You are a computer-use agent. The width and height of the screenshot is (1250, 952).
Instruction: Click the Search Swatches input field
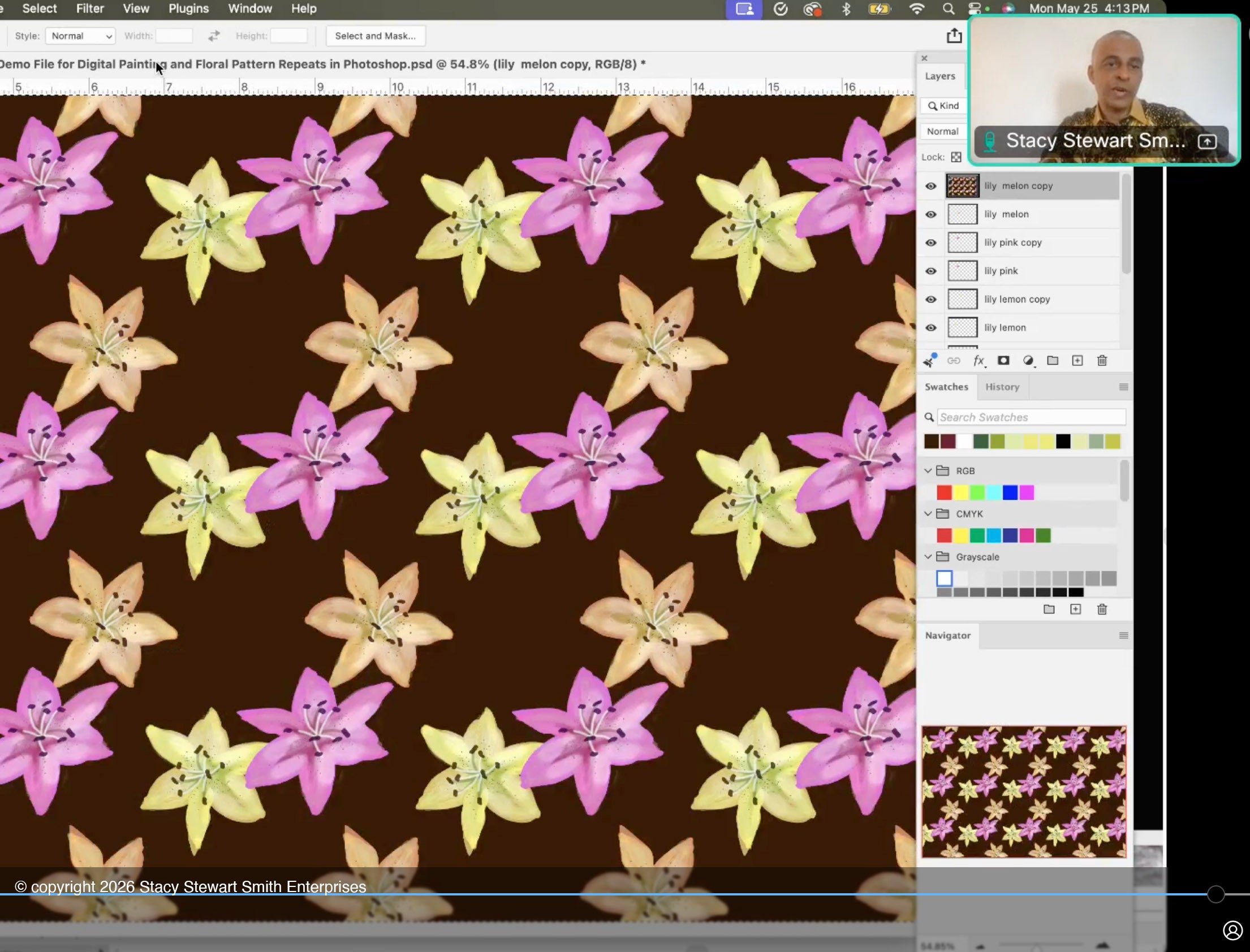click(x=1031, y=418)
